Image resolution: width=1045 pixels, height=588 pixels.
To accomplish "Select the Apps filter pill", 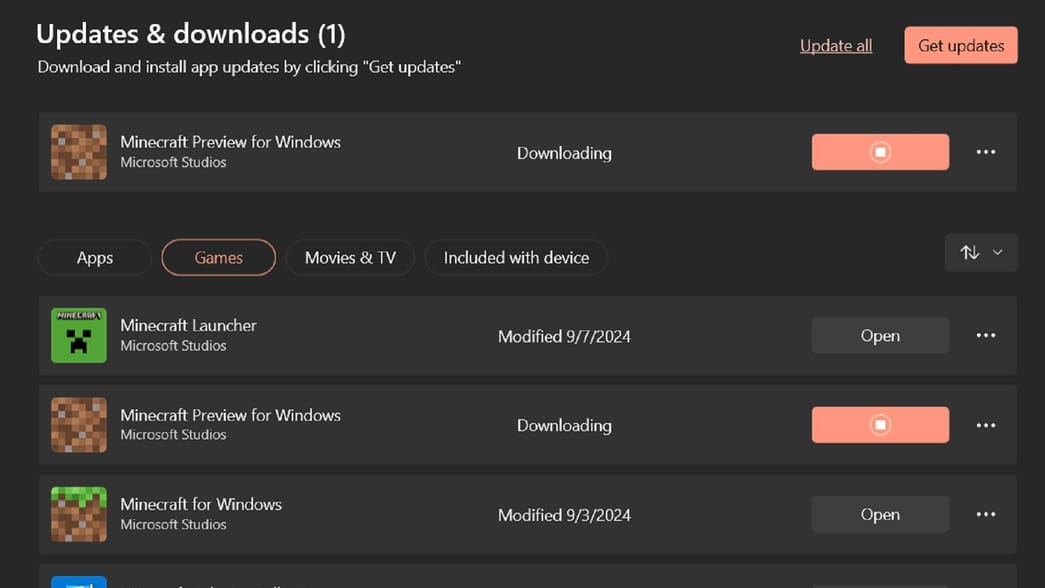I will tap(94, 257).
